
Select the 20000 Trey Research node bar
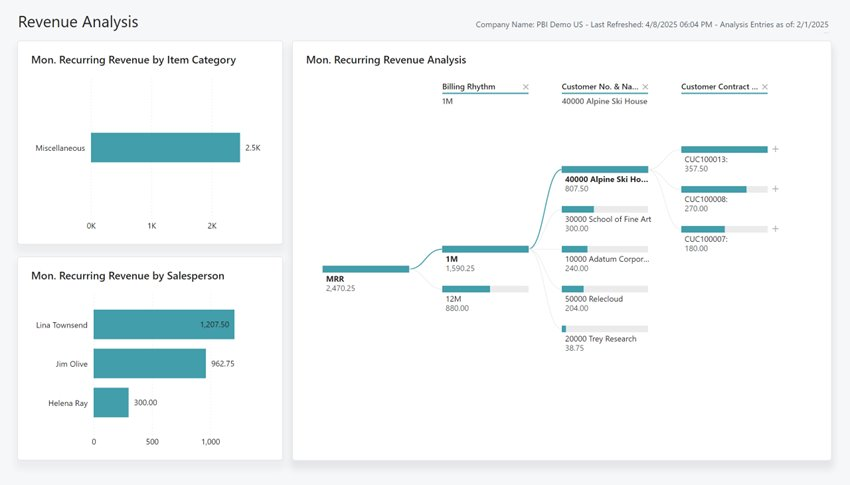(605, 328)
